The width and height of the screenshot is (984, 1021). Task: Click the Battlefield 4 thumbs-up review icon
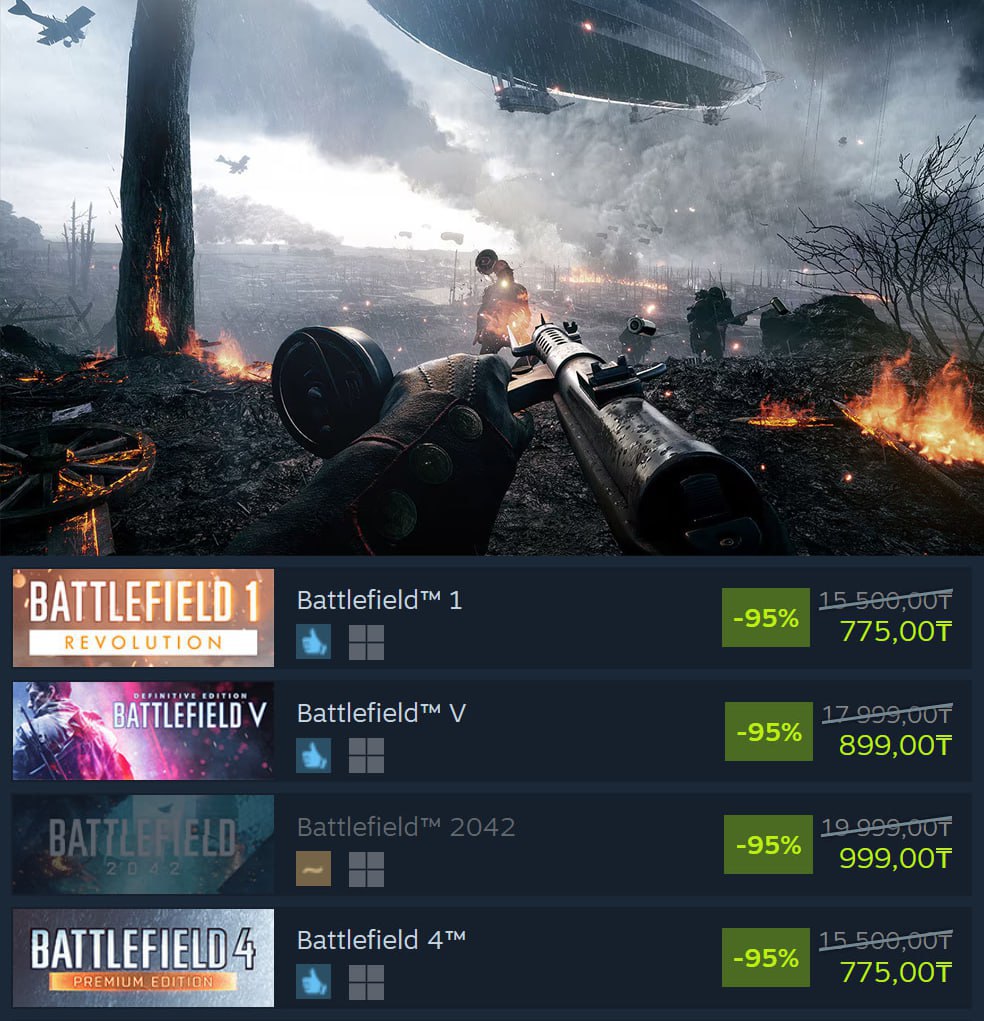[313, 982]
